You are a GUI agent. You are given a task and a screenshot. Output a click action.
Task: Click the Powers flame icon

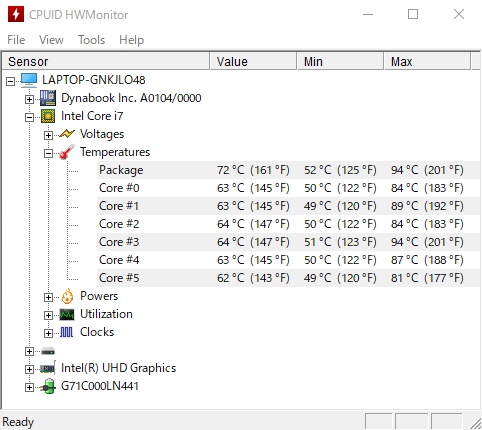[x=67, y=296]
